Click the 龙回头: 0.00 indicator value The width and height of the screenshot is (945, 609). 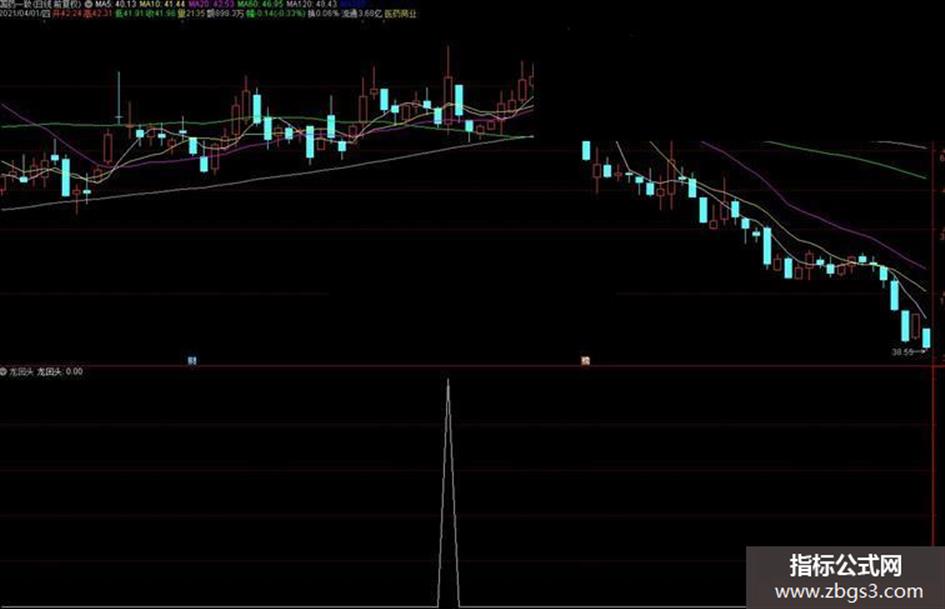coord(60,371)
